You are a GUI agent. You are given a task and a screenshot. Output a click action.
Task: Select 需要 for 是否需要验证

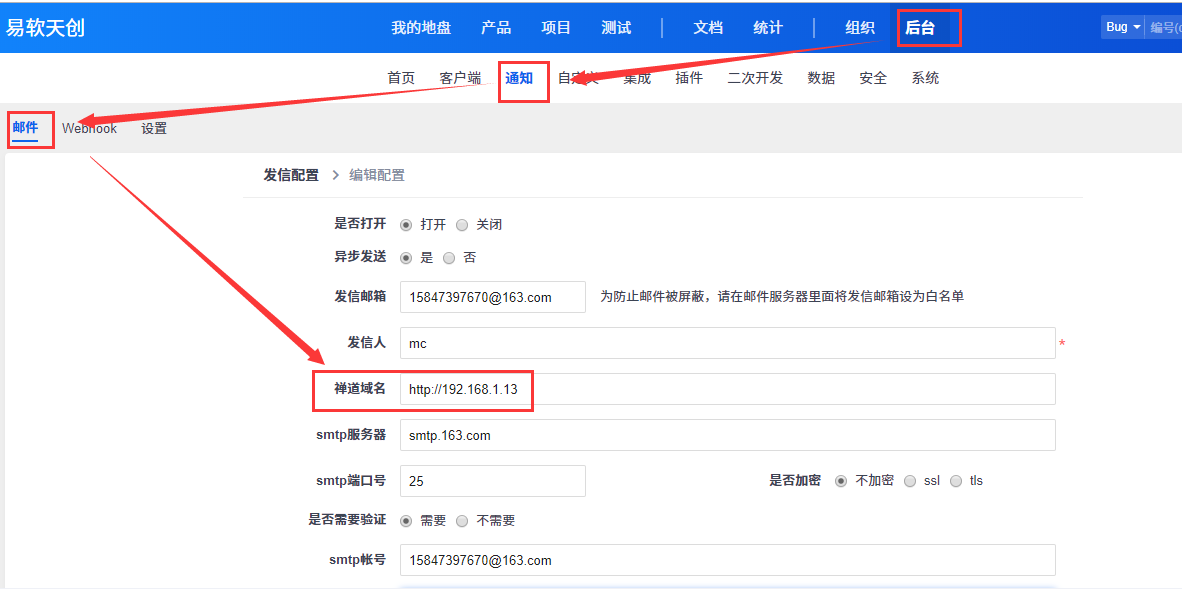[406, 521]
